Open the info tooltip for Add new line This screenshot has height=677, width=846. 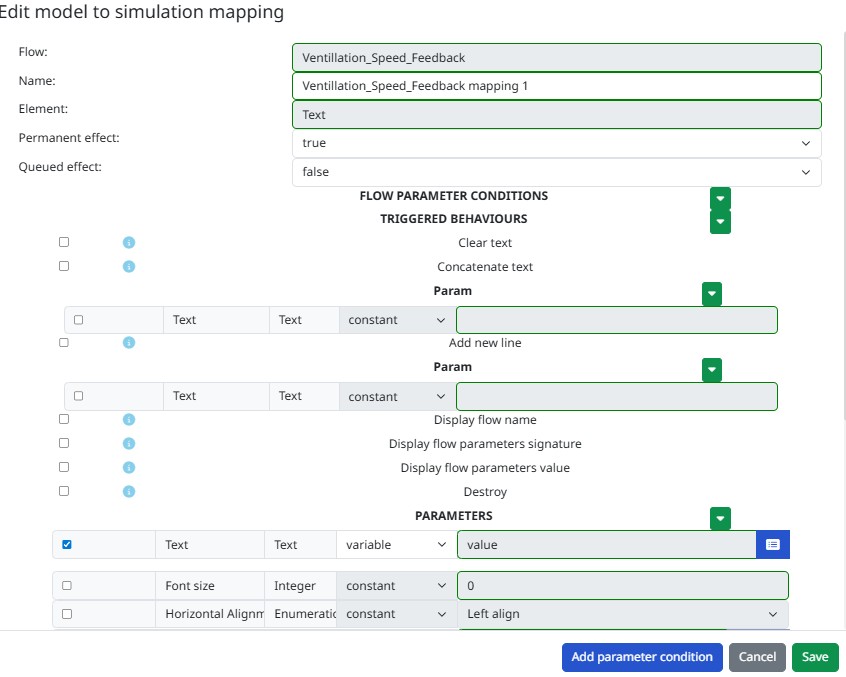pos(127,342)
